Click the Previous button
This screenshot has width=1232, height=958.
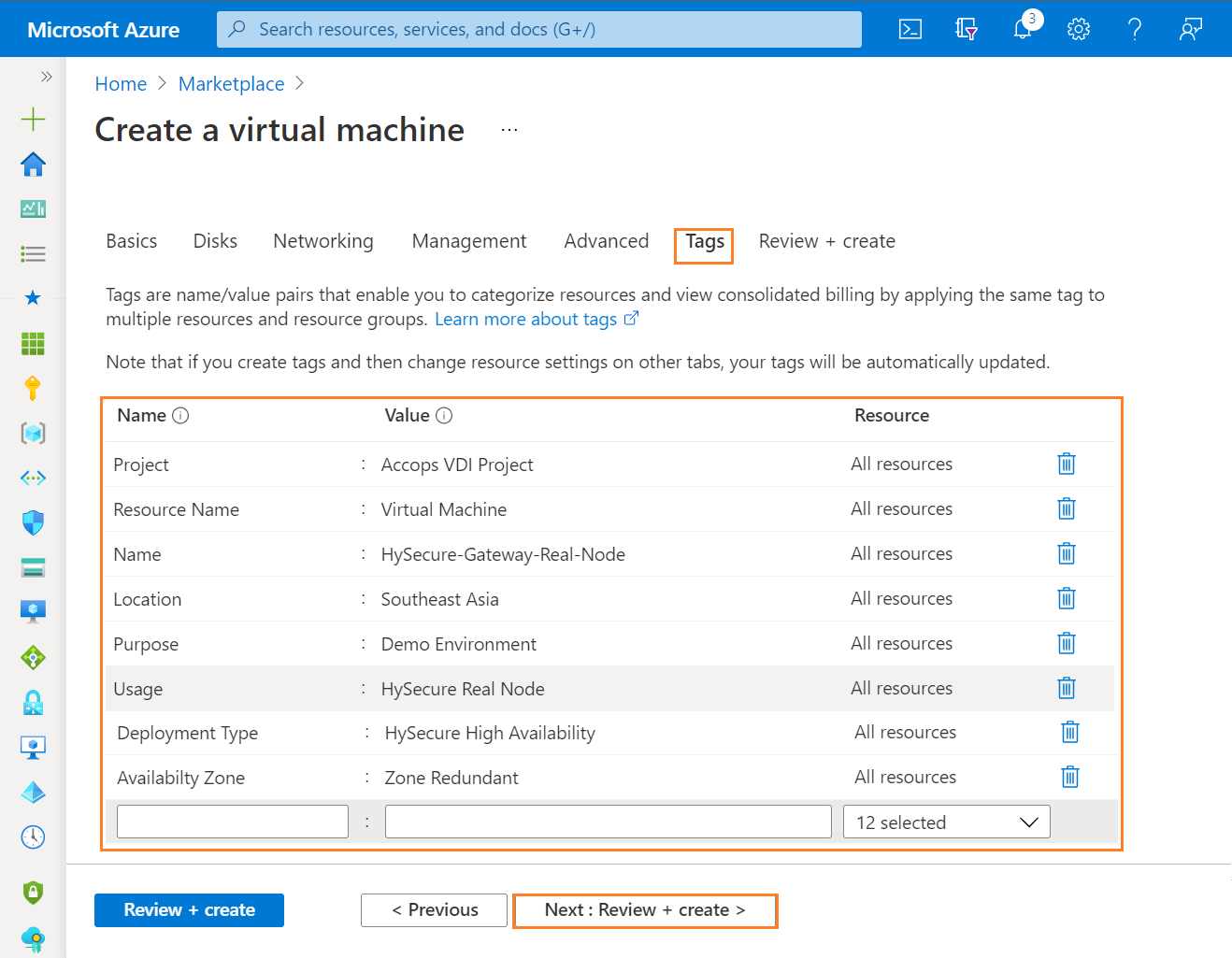click(x=434, y=910)
